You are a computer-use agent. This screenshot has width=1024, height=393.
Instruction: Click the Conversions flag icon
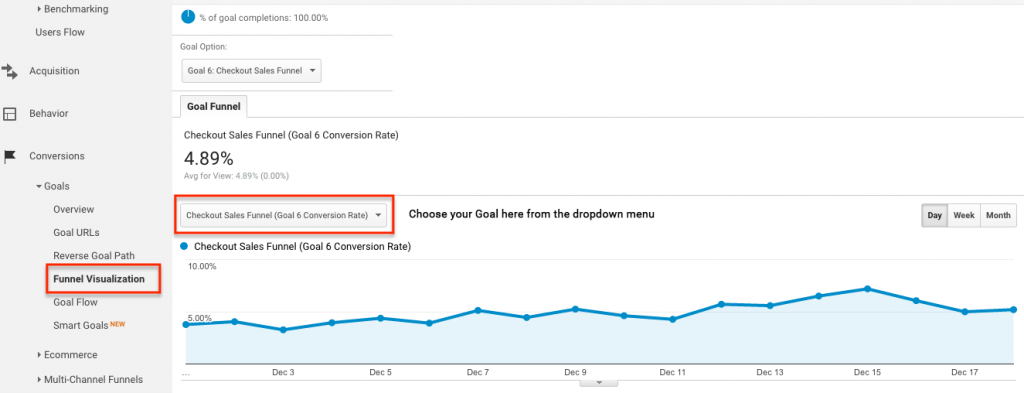pyautogui.click(x=9, y=156)
